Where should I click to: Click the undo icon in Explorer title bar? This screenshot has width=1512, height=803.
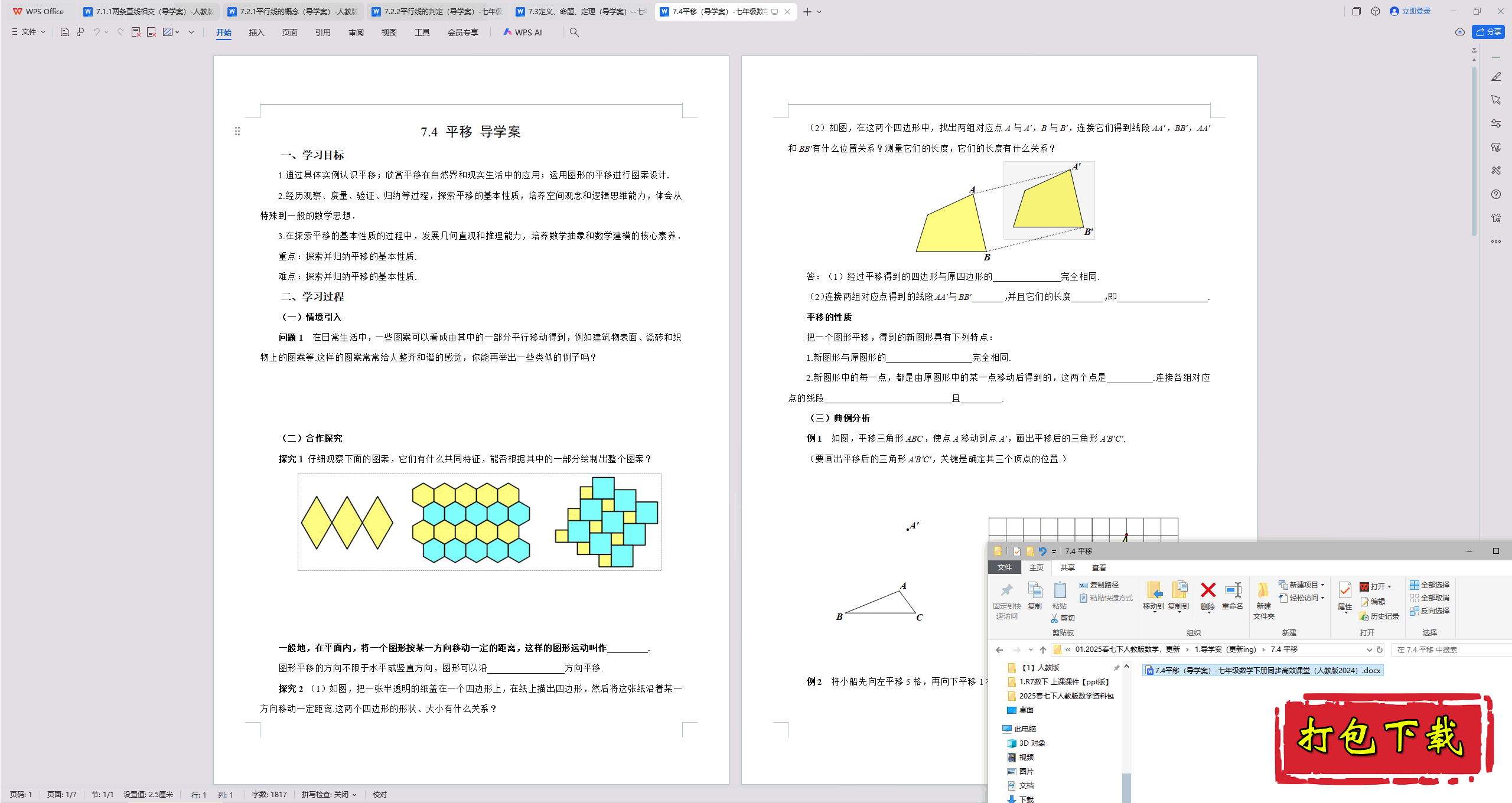[x=1042, y=551]
